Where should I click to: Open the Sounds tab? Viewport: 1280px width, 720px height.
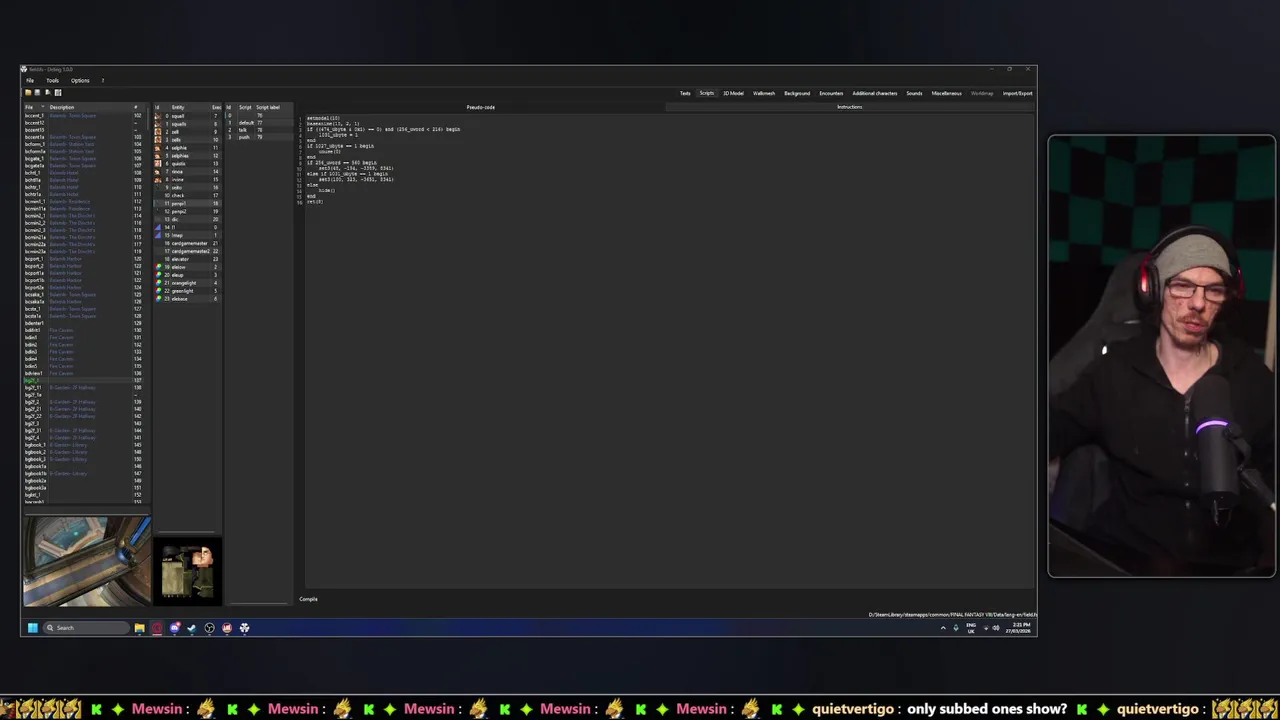point(914,93)
